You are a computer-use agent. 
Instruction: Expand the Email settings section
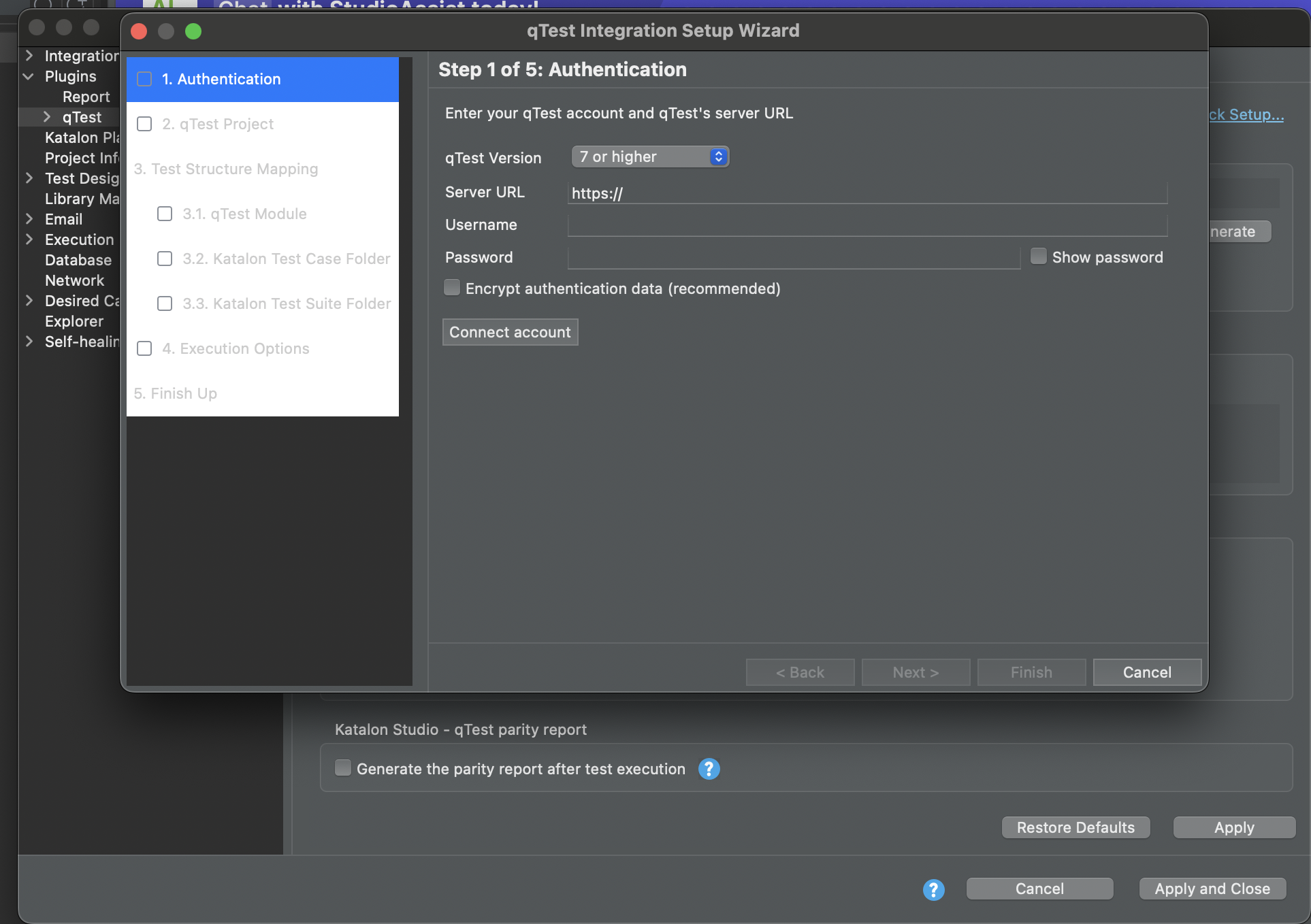pyautogui.click(x=30, y=219)
